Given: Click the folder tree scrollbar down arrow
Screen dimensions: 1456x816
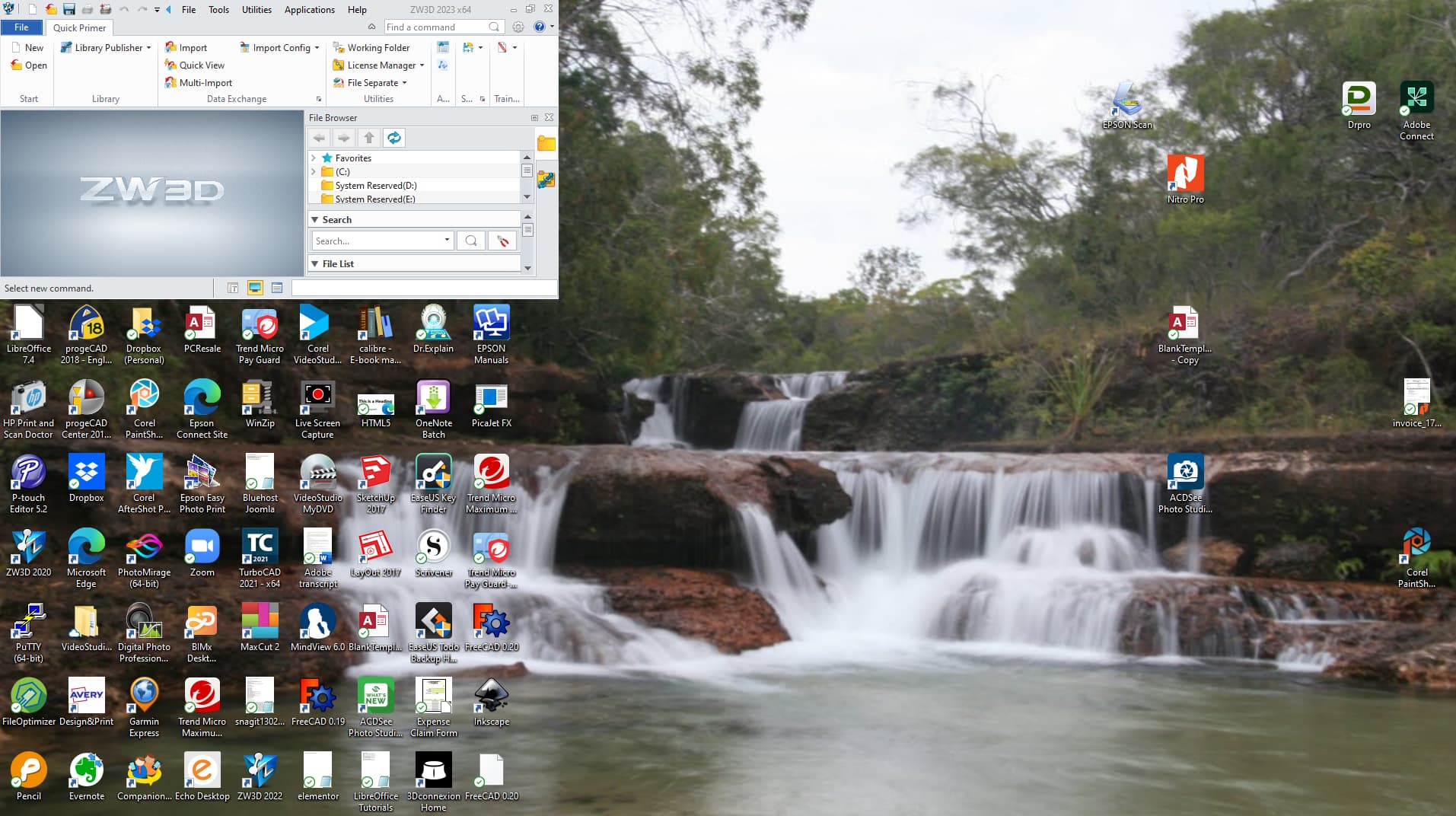Looking at the screenshot, I should coord(527,197).
